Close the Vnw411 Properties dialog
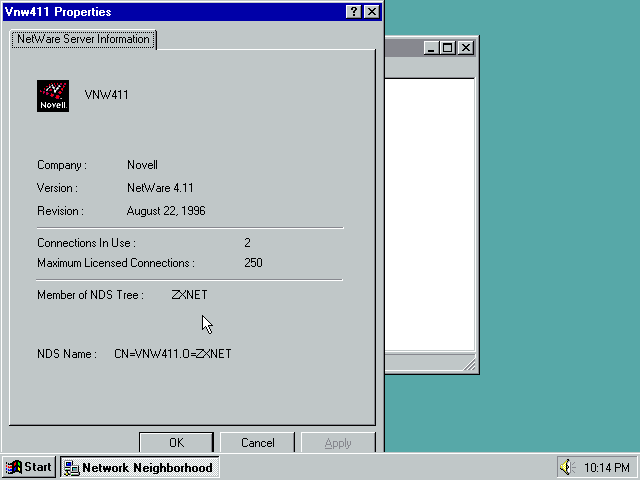 [x=371, y=12]
